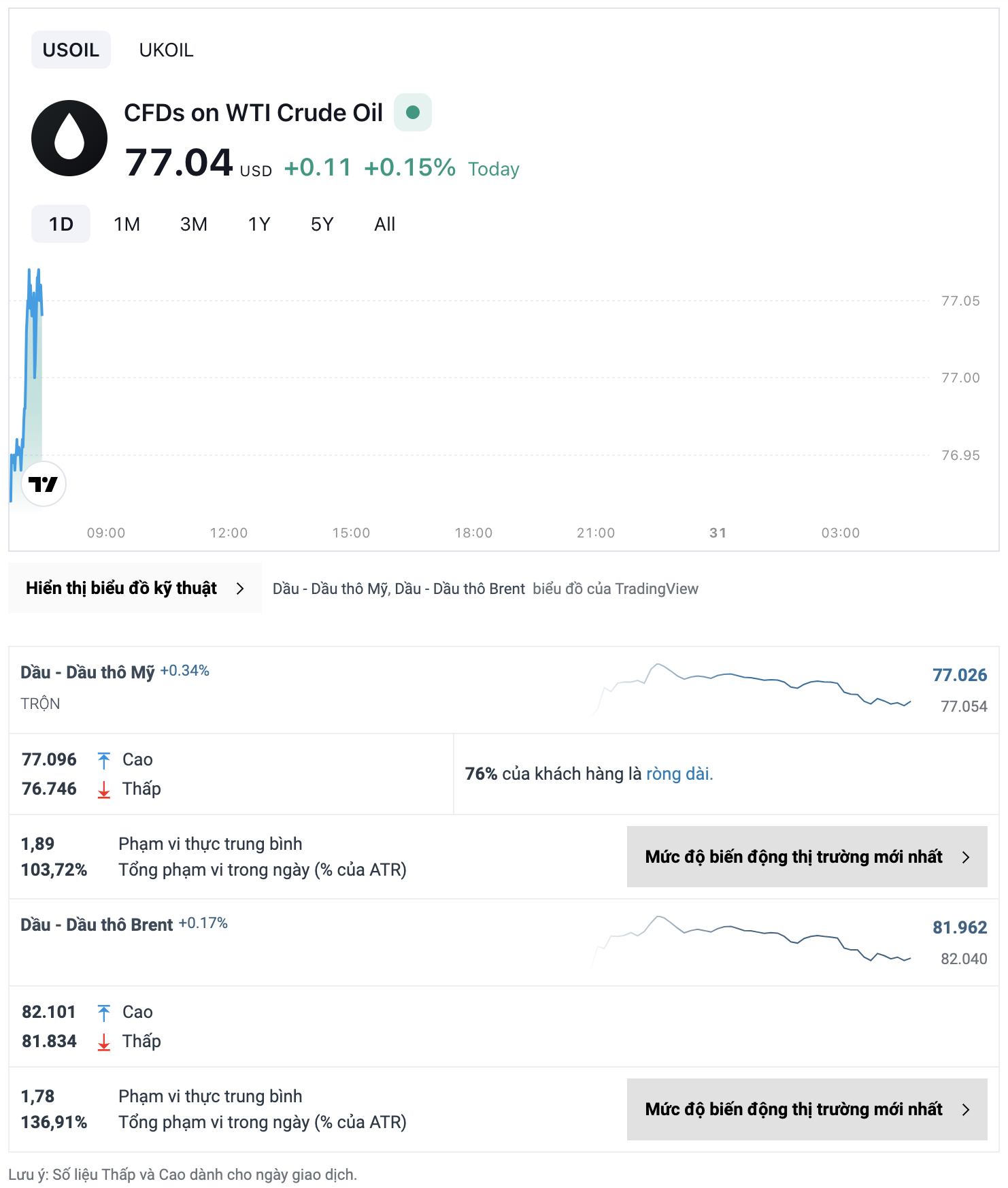This screenshot has width=1008, height=1188.
Task: Click the green market-open status indicator
Action: [x=412, y=112]
